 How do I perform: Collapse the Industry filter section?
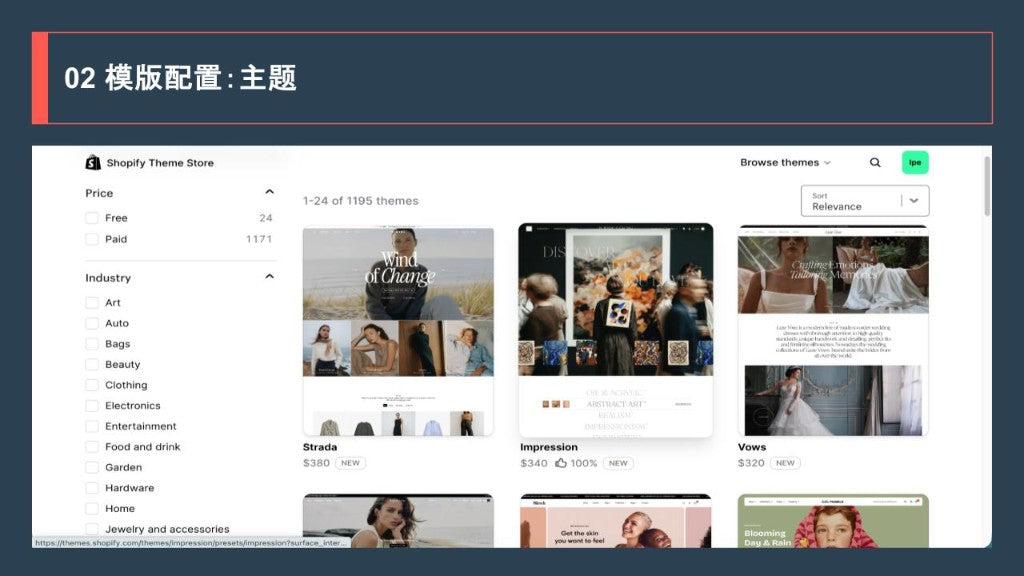click(x=269, y=277)
